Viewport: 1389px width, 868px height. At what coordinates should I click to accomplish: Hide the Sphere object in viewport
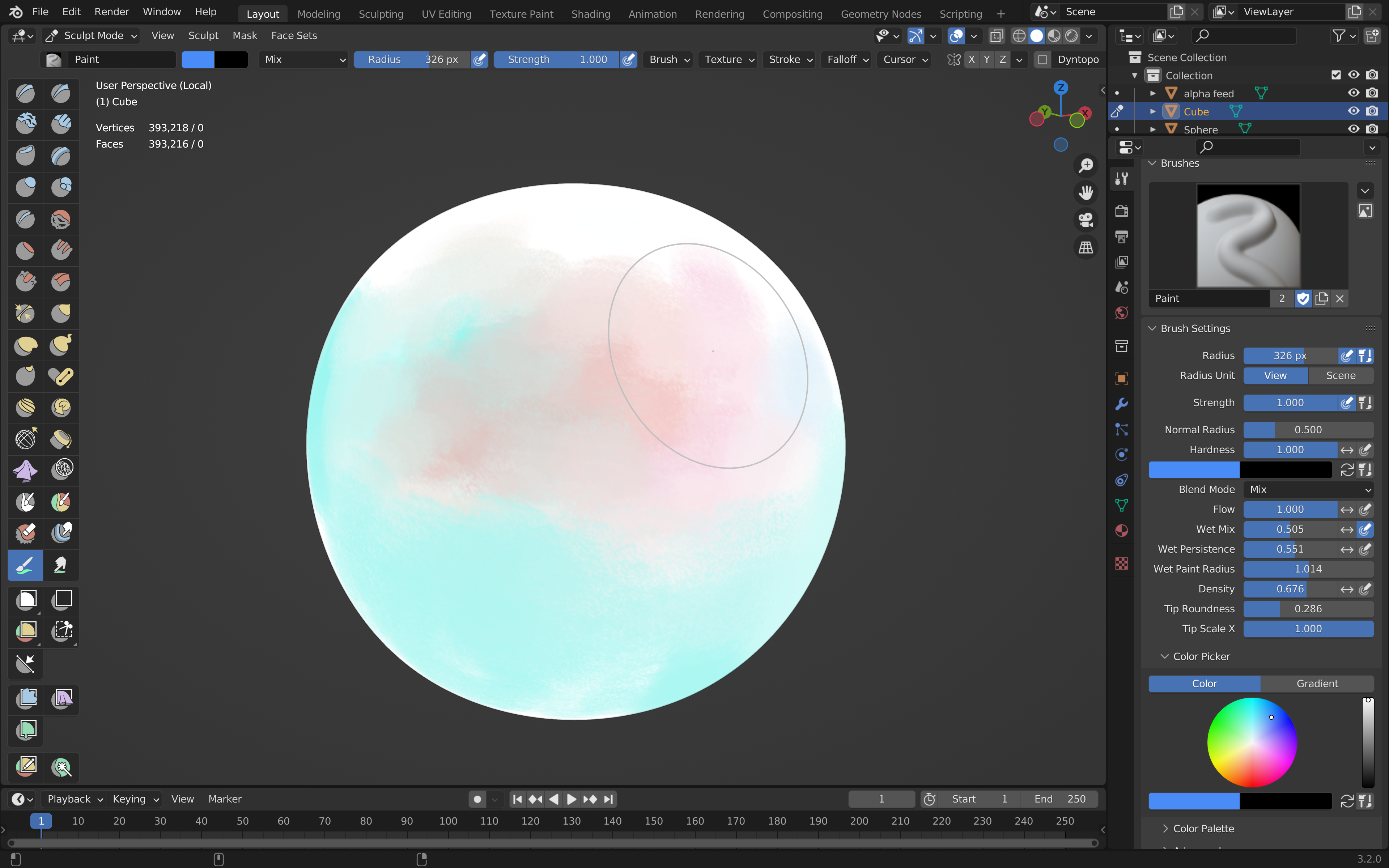[1354, 129]
